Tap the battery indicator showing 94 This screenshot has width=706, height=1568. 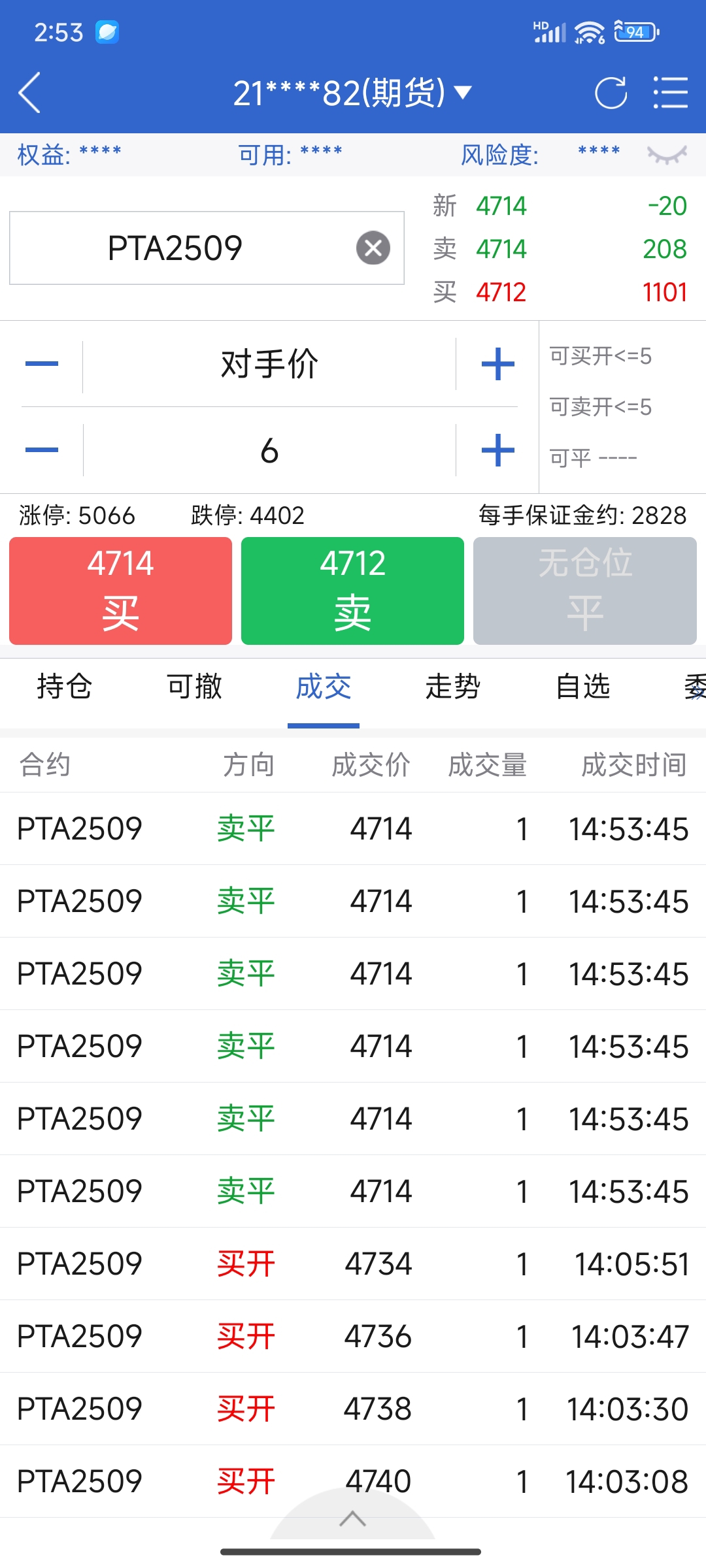coord(637,32)
